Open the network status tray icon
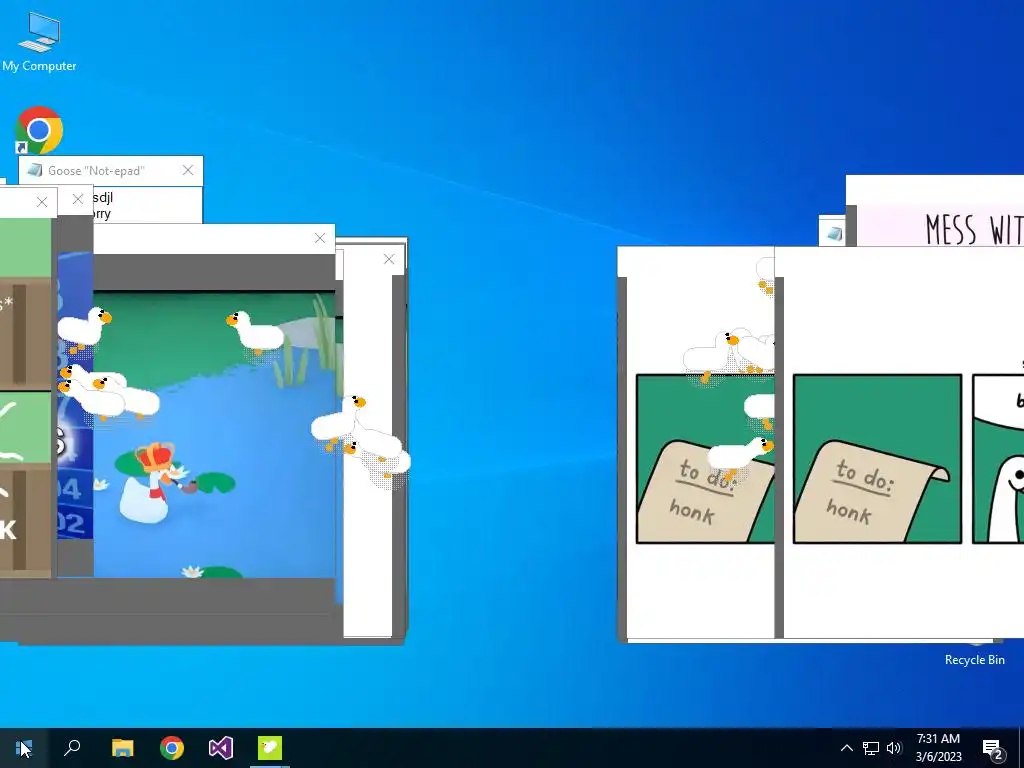 [871, 748]
